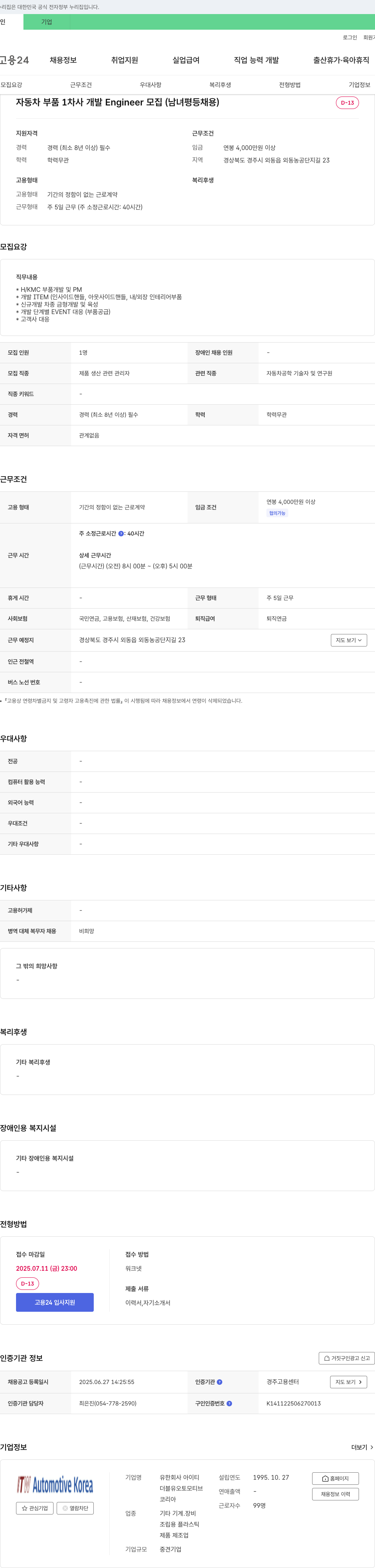Open the 직업 능력 개발 menu
Image resolution: width=375 pixels, height=1568 pixels.
[x=256, y=60]
